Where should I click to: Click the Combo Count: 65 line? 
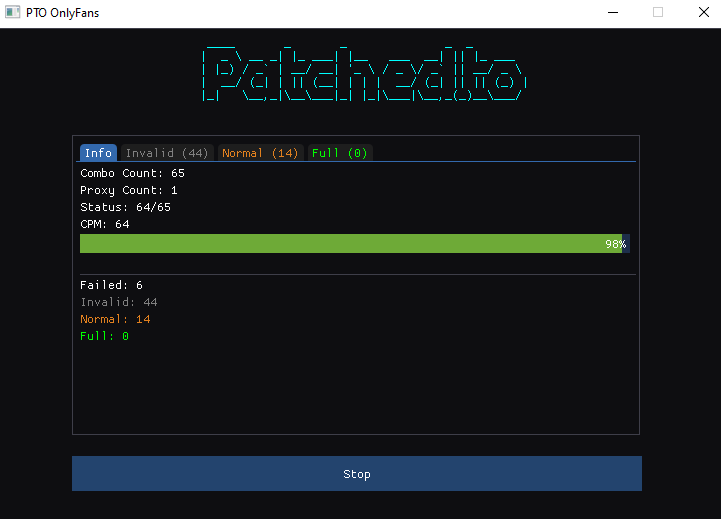[x=132, y=173]
